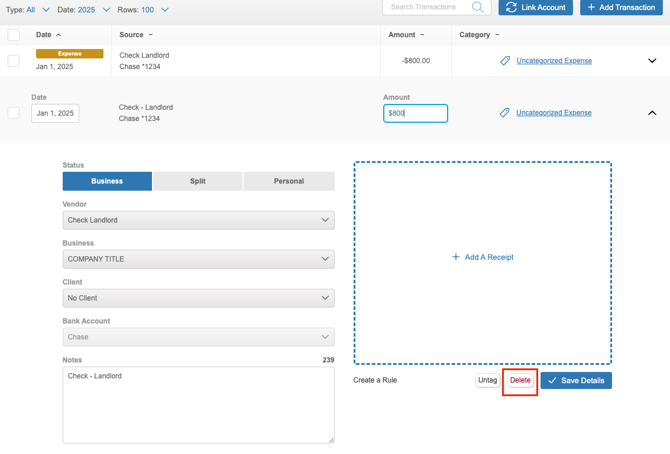Click tag icon in first transaction row
Screen dimensions: 670x454
(505, 61)
